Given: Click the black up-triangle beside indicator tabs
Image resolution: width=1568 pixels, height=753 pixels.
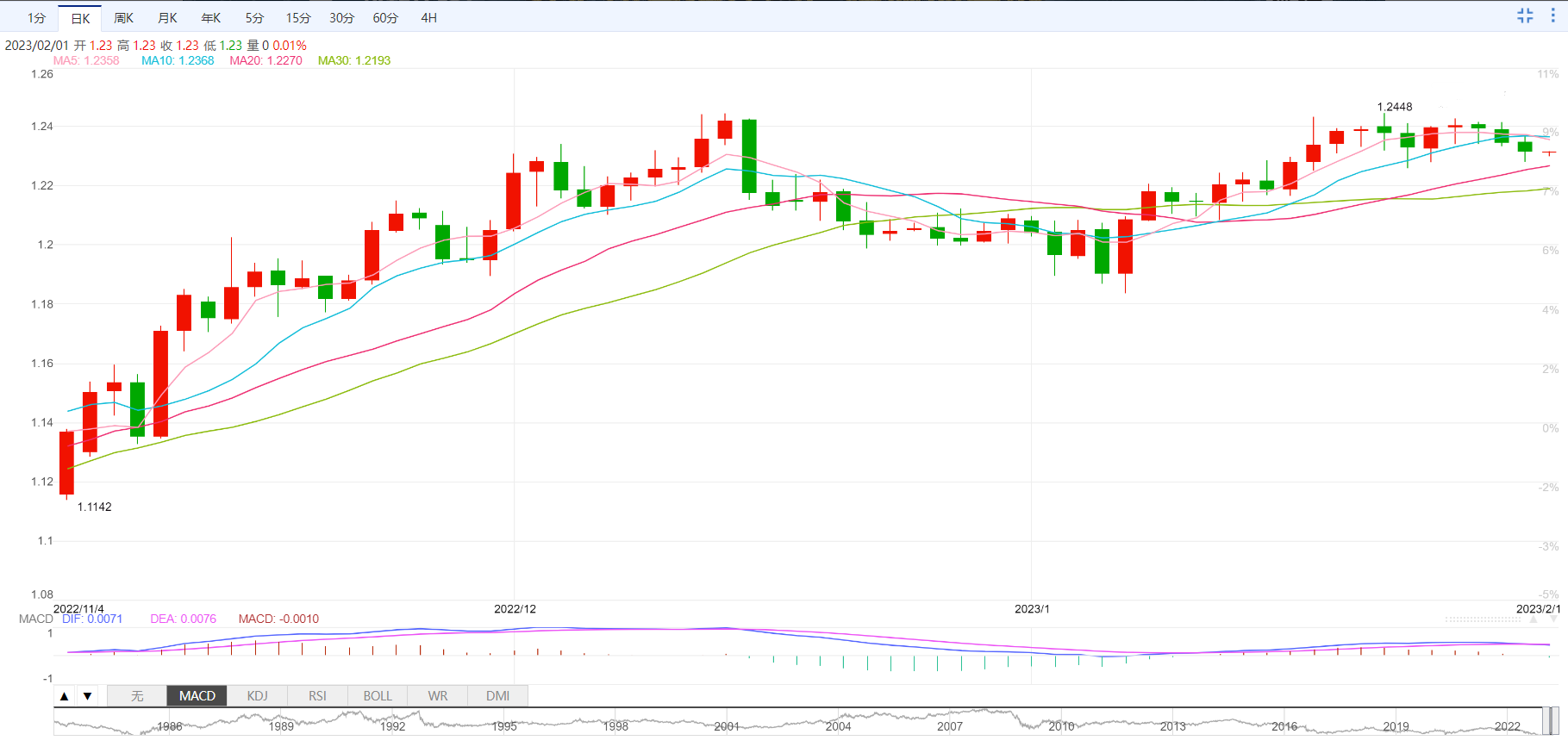Looking at the screenshot, I should click(65, 696).
